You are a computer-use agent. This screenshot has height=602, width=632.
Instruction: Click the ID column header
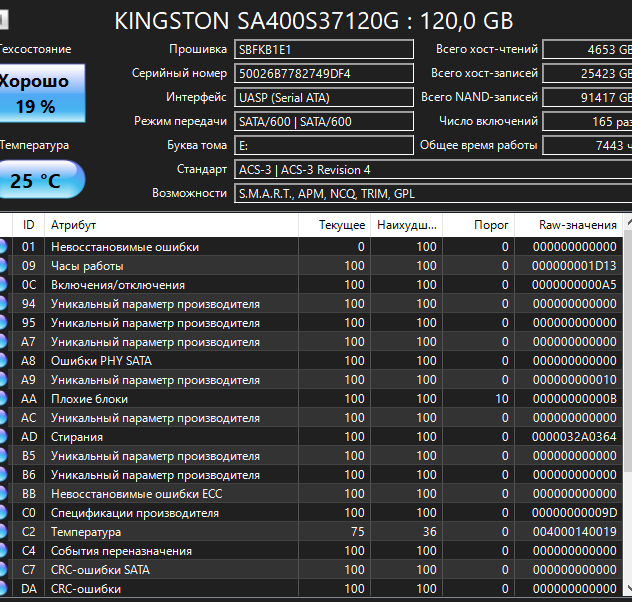[x=28, y=225]
